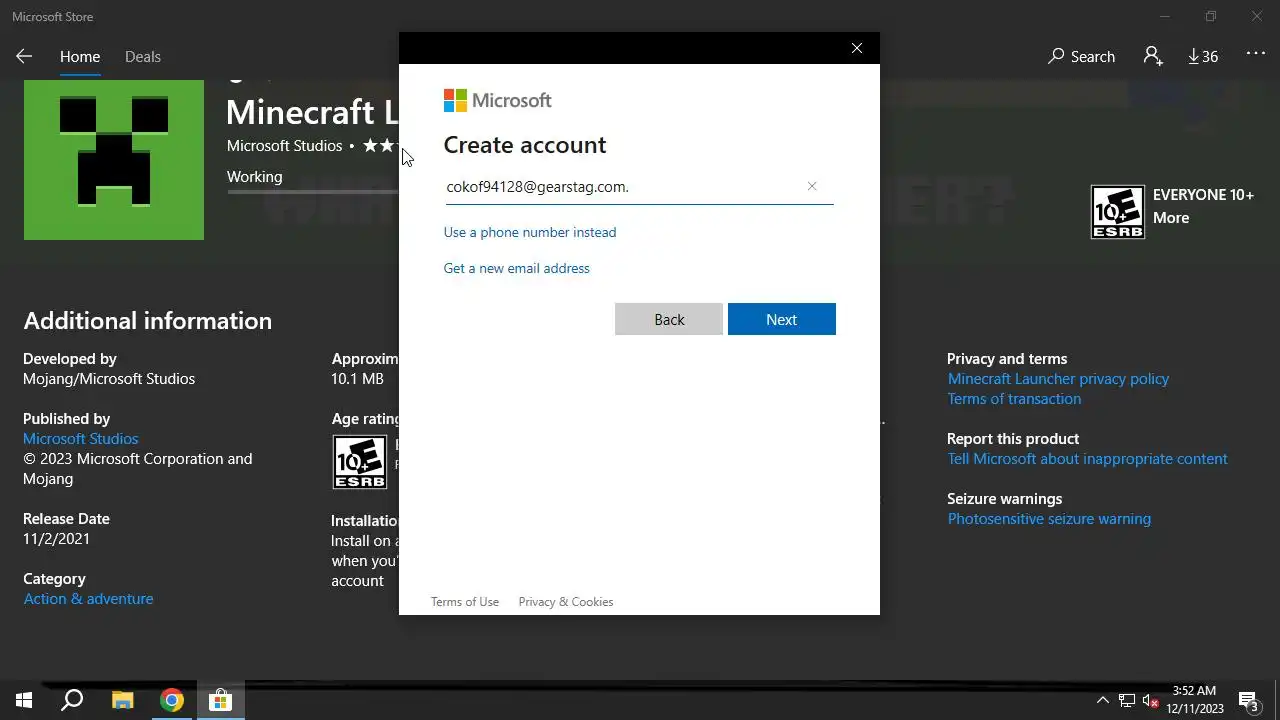
Task: Show hidden system tray icons
Action: coord(1103,700)
